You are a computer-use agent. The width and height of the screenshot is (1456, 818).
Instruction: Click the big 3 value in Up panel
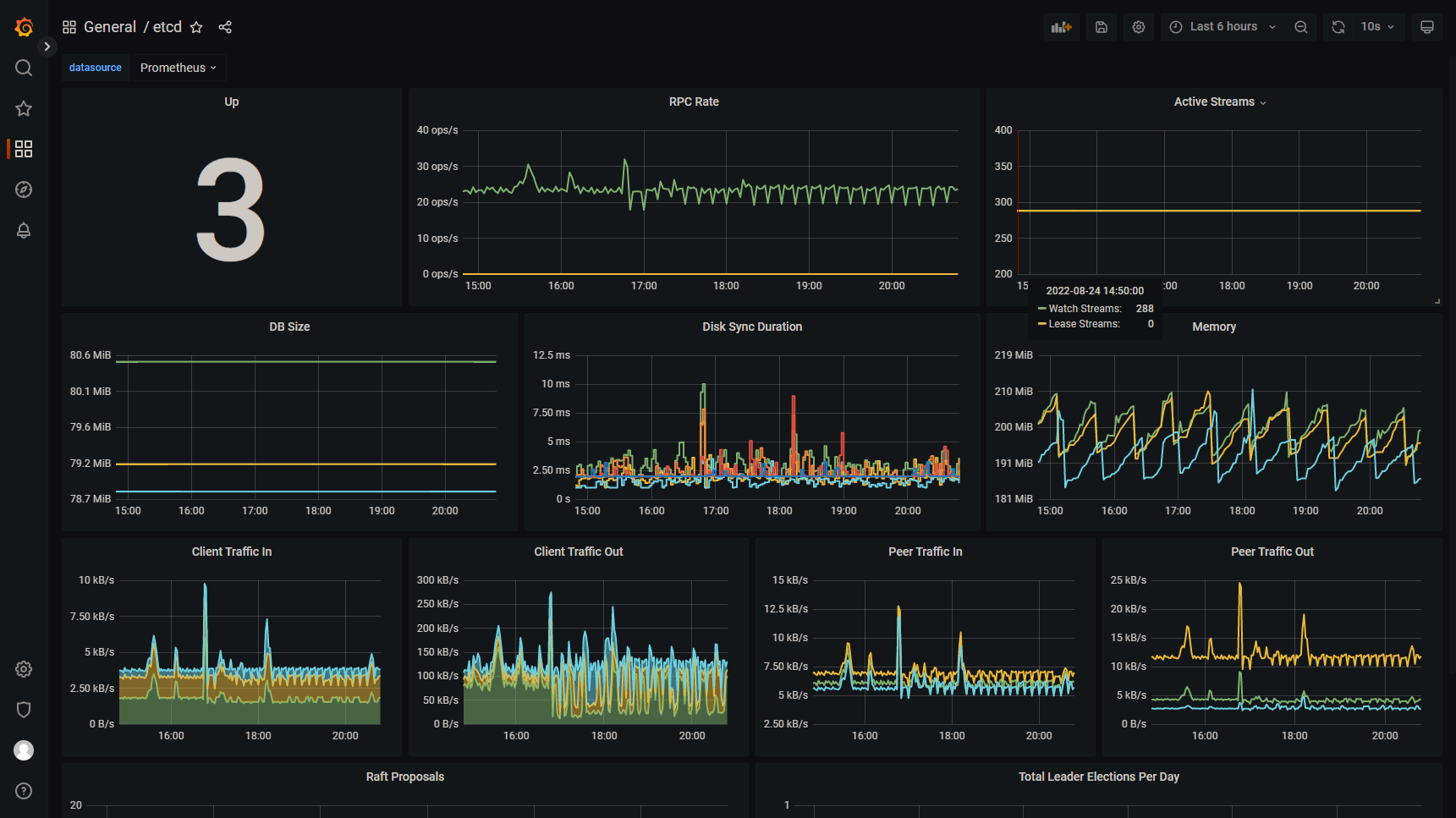click(x=231, y=210)
